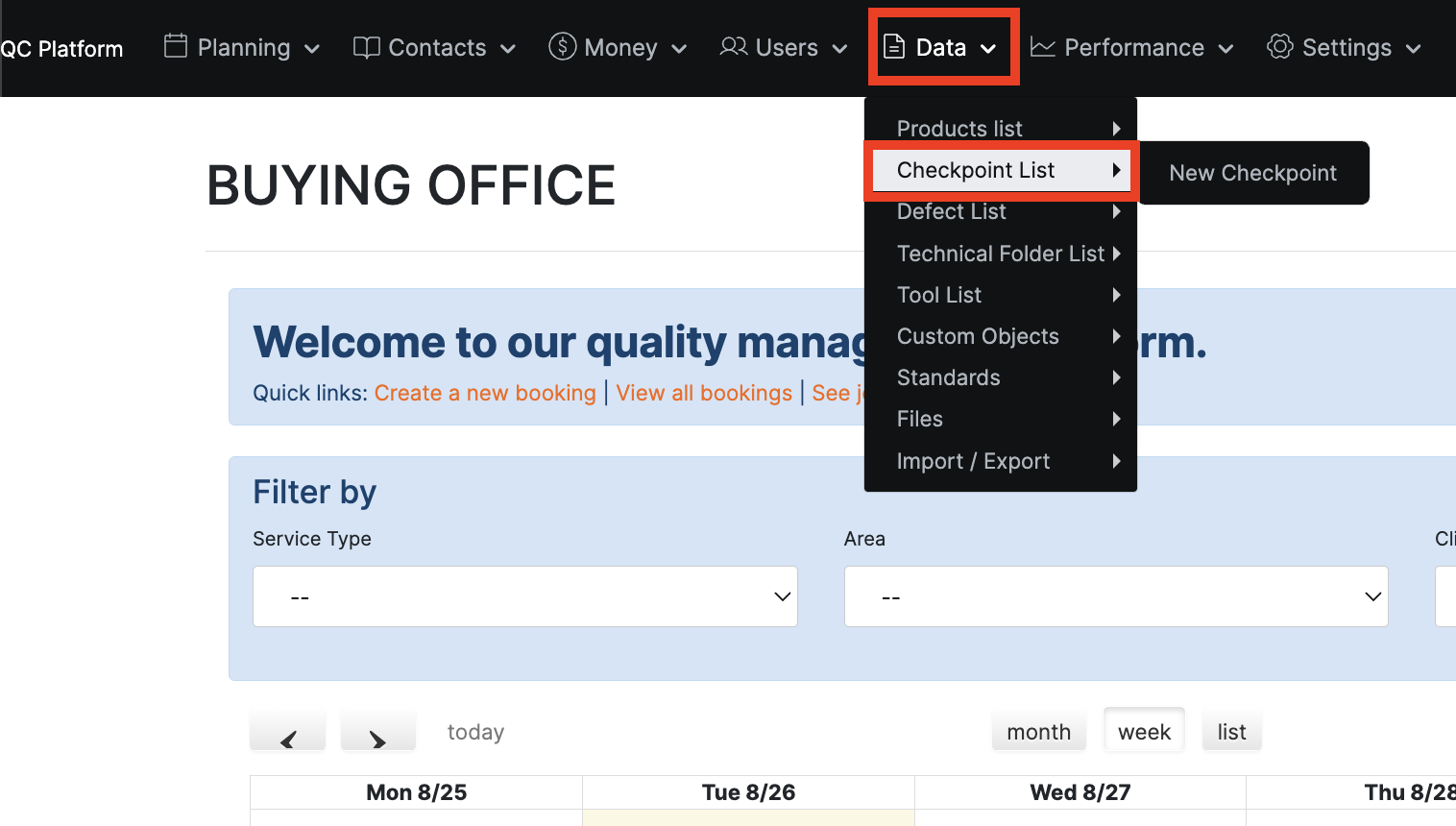Click the Data document icon
1456x826 pixels.
[x=894, y=47]
